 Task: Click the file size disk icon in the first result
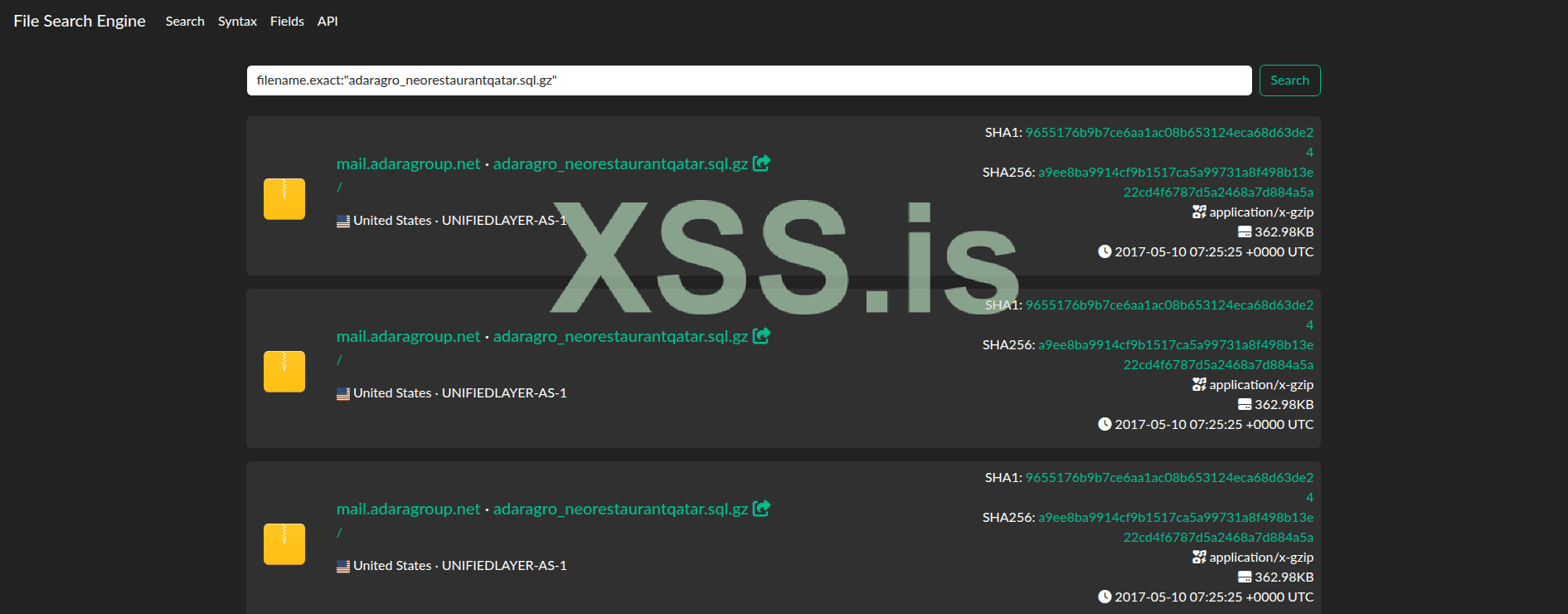1245,232
